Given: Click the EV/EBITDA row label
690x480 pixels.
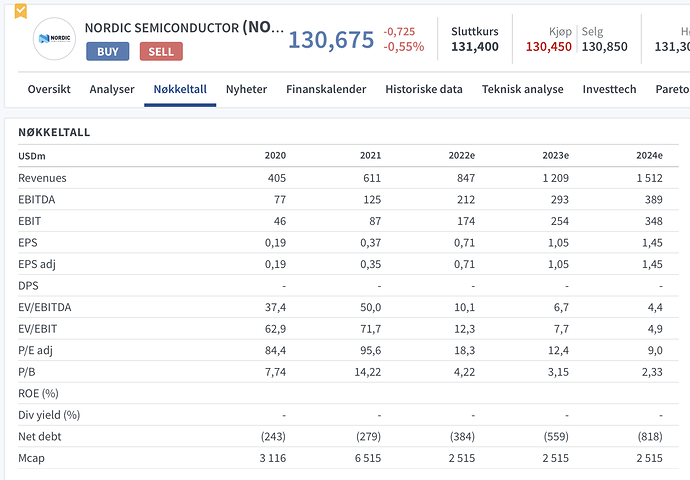Looking at the screenshot, I should coord(43,307).
